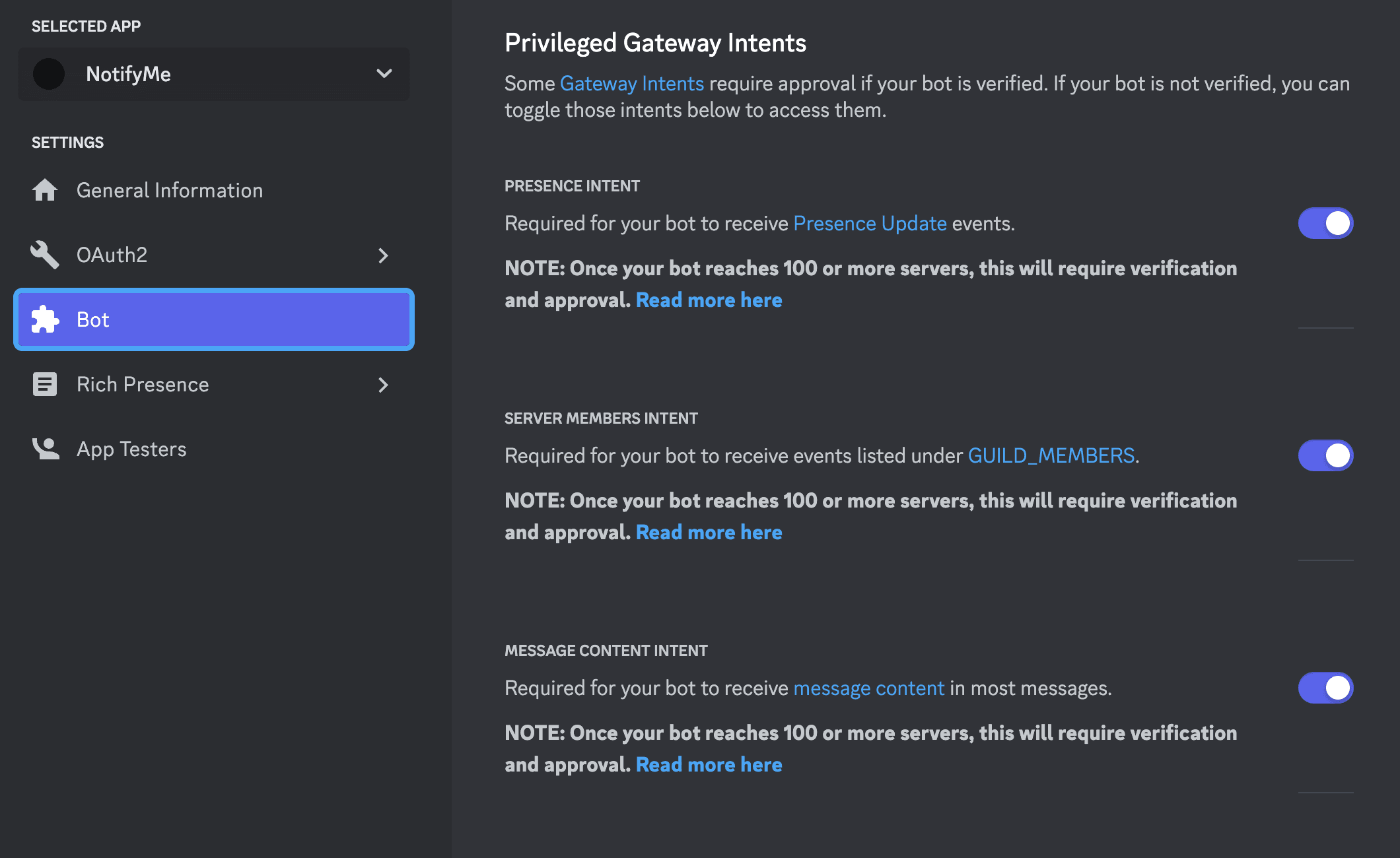Open the GUILD_MEMBERS documentation link

coord(1051,455)
